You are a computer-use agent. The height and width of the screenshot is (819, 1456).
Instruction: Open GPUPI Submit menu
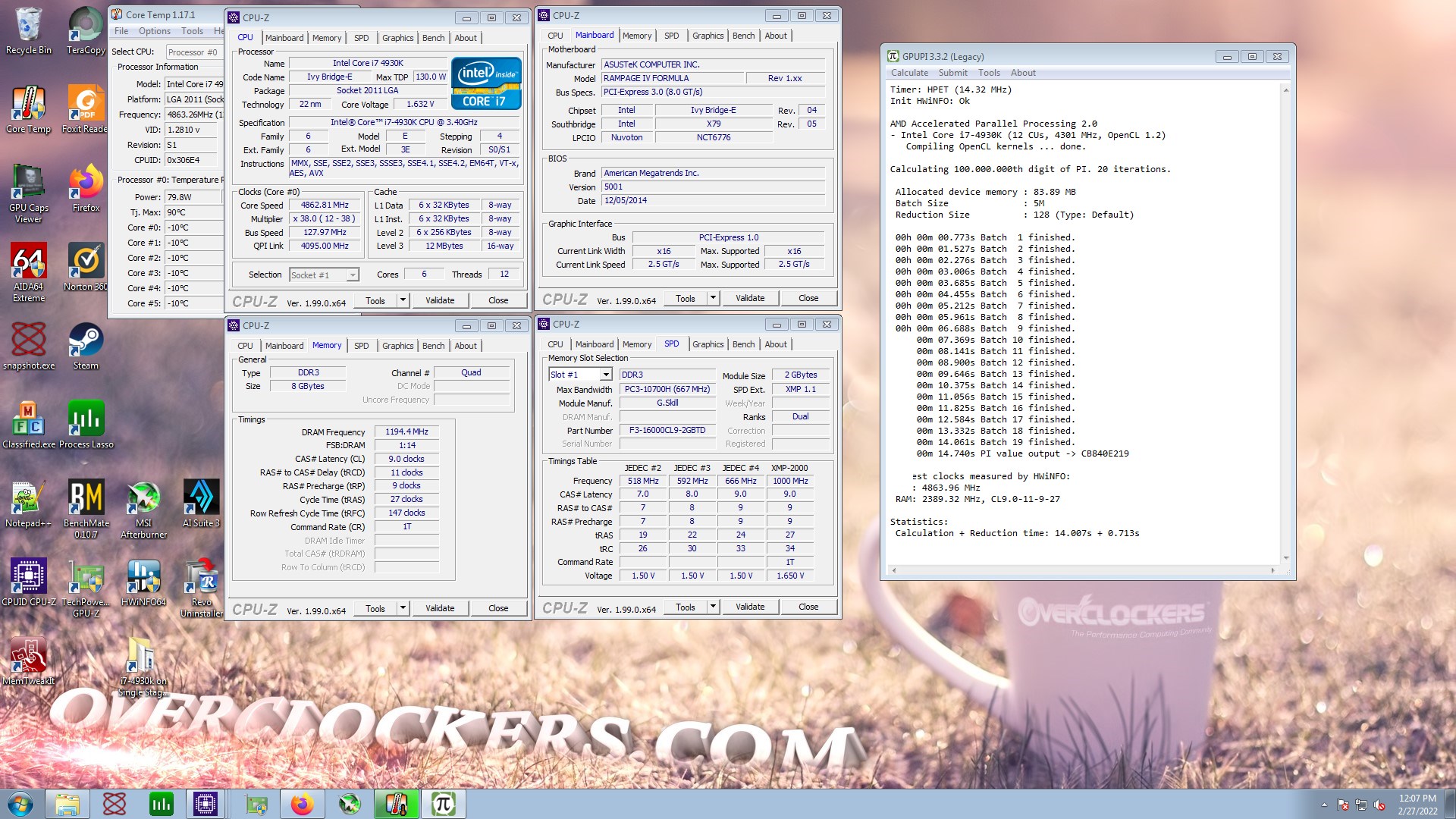pyautogui.click(x=952, y=73)
